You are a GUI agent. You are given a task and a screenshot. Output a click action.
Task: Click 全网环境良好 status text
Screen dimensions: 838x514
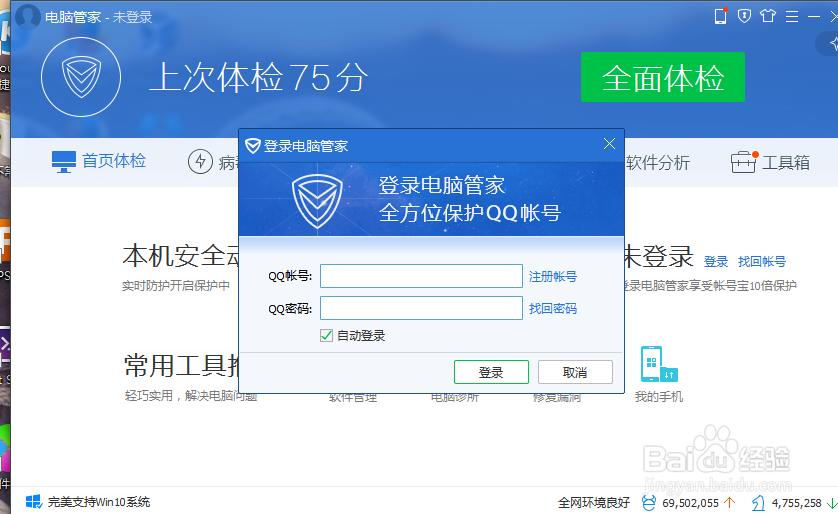[x=594, y=503]
